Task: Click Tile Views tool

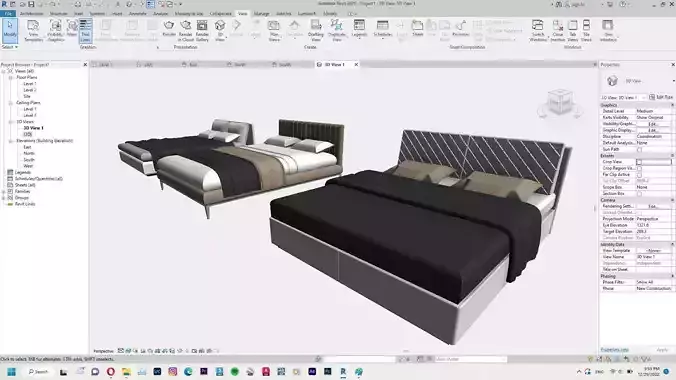Action: point(586,30)
